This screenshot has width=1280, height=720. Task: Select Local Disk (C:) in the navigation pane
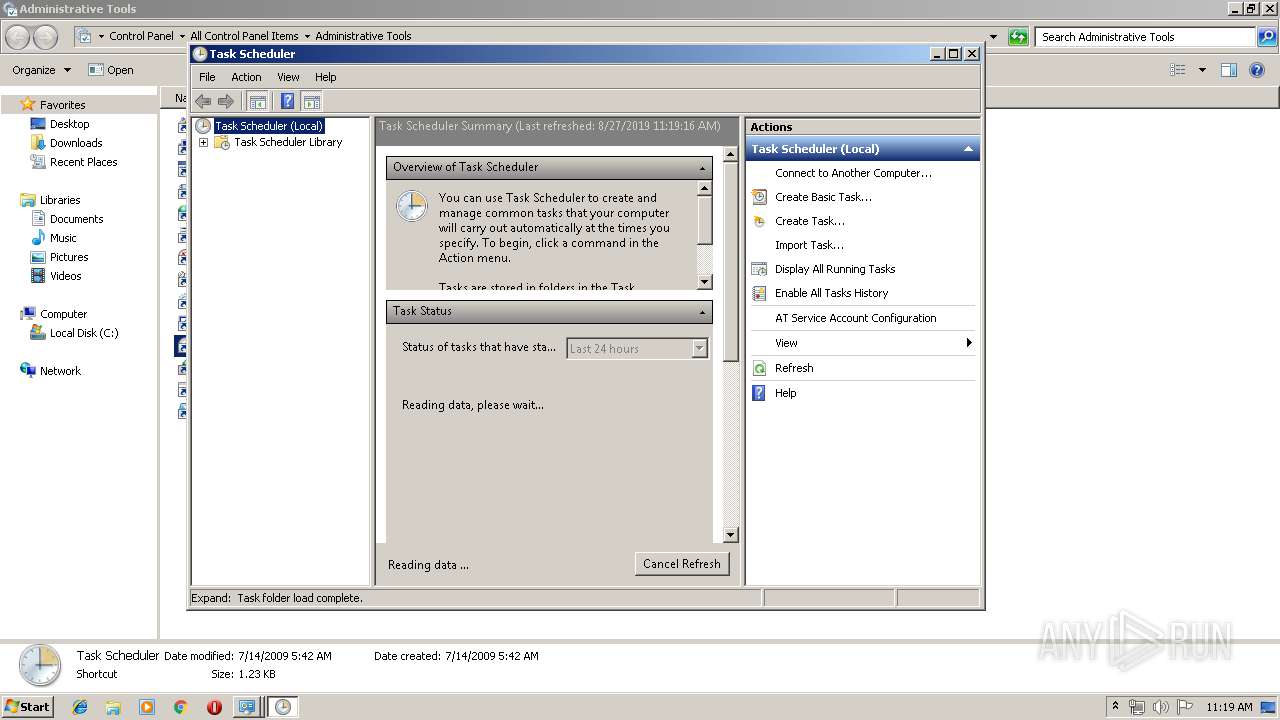(x=84, y=333)
